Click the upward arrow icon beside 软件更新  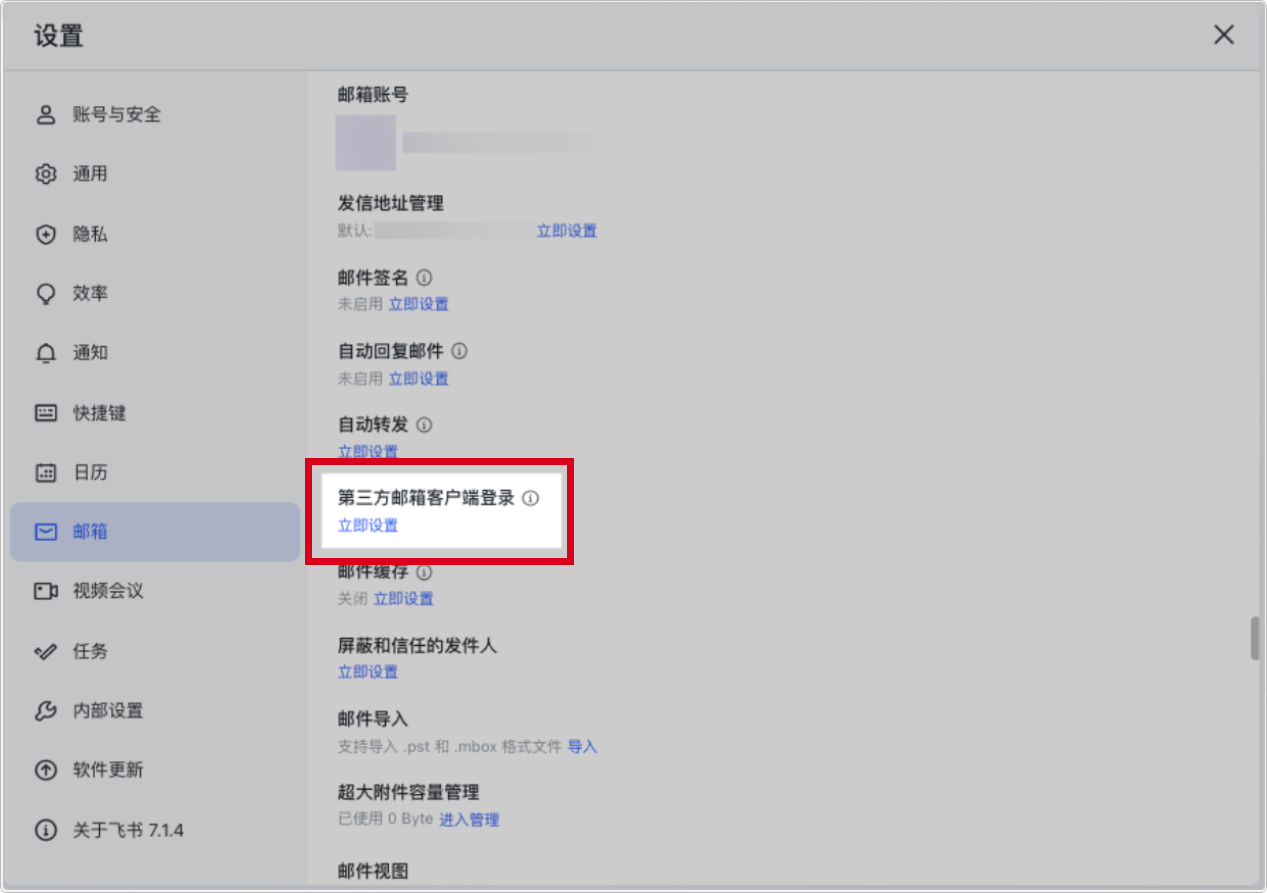point(46,770)
